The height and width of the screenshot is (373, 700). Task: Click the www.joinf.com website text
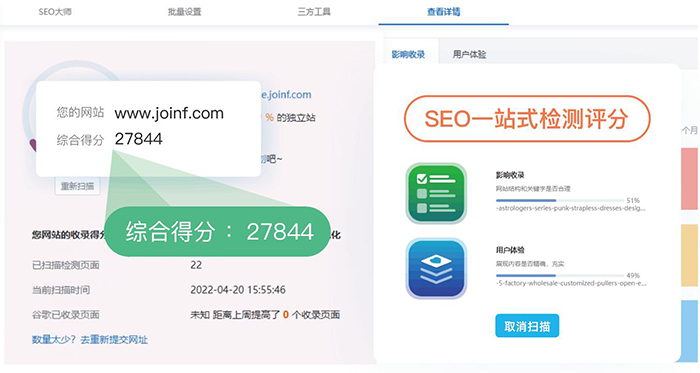[x=169, y=113]
